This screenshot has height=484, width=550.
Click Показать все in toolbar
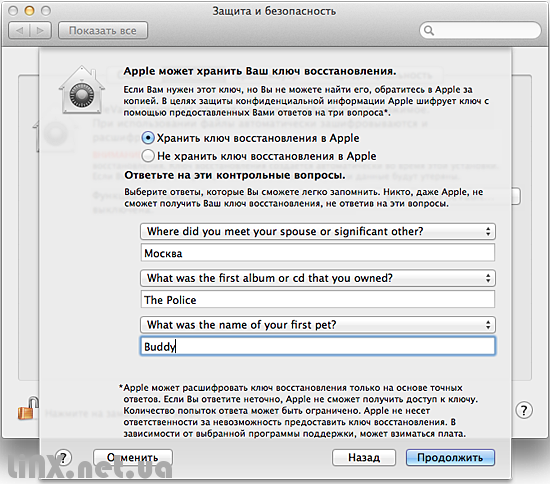point(103,31)
